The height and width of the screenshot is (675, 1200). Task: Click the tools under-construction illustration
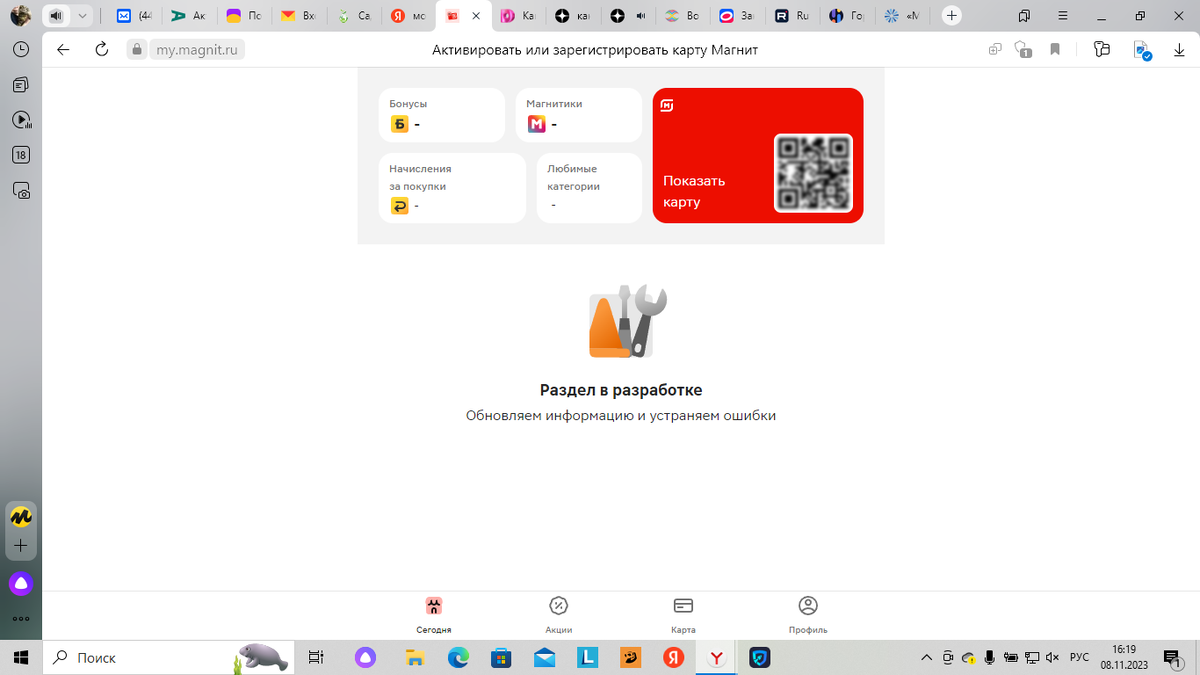click(627, 321)
